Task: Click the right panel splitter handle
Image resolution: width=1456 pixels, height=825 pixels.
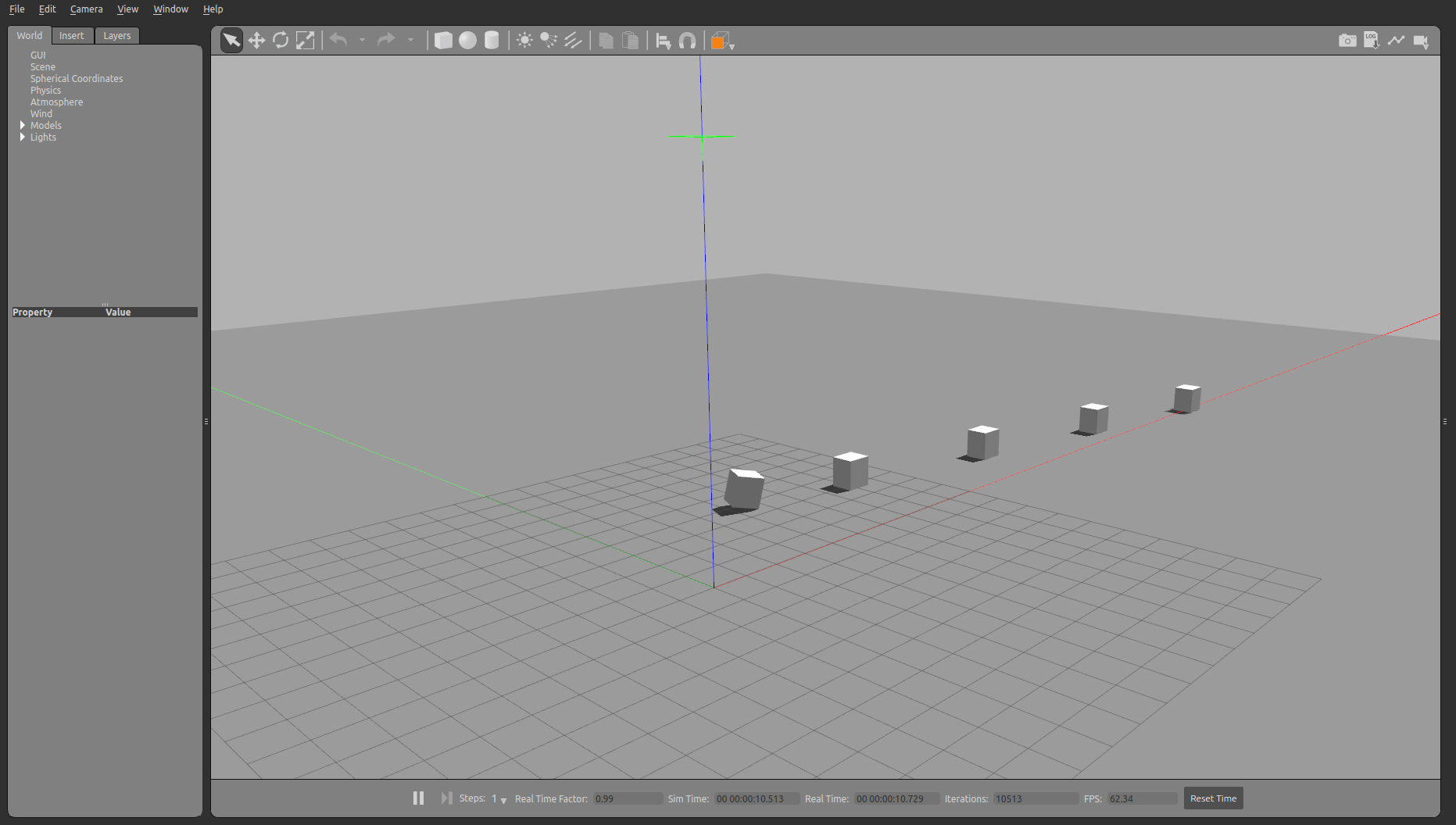Action: tap(1445, 421)
